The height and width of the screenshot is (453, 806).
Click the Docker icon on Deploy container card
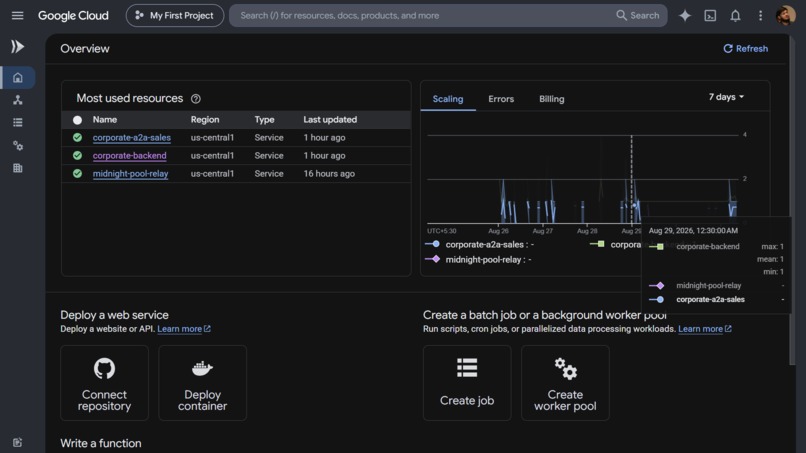(x=202, y=368)
